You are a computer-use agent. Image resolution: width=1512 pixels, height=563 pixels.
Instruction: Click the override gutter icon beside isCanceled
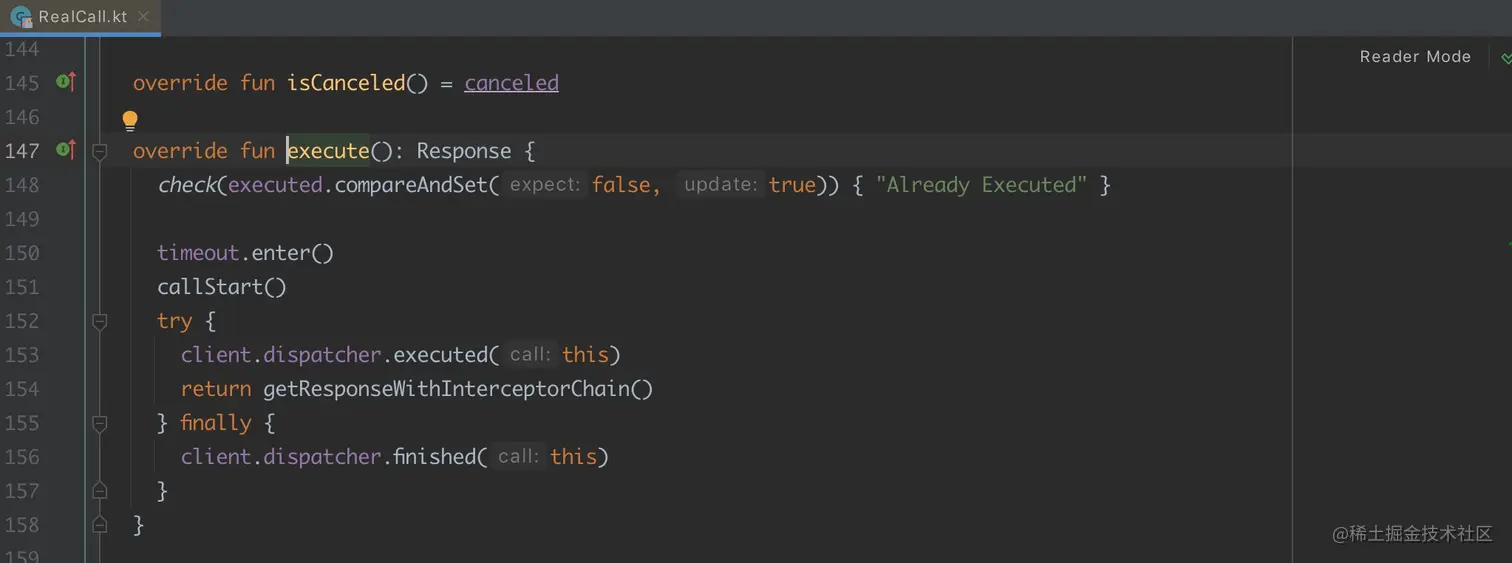66,82
